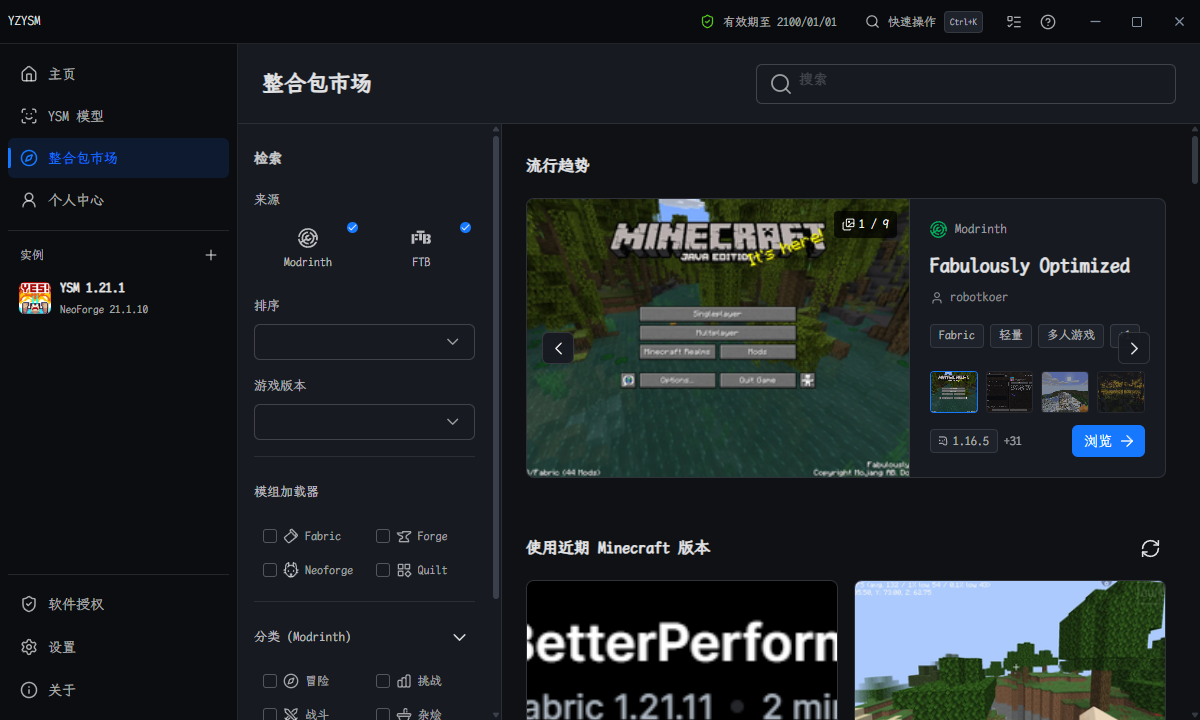Click the 冒险 compass icon
Viewport: 1200px width, 720px height.
click(x=291, y=681)
